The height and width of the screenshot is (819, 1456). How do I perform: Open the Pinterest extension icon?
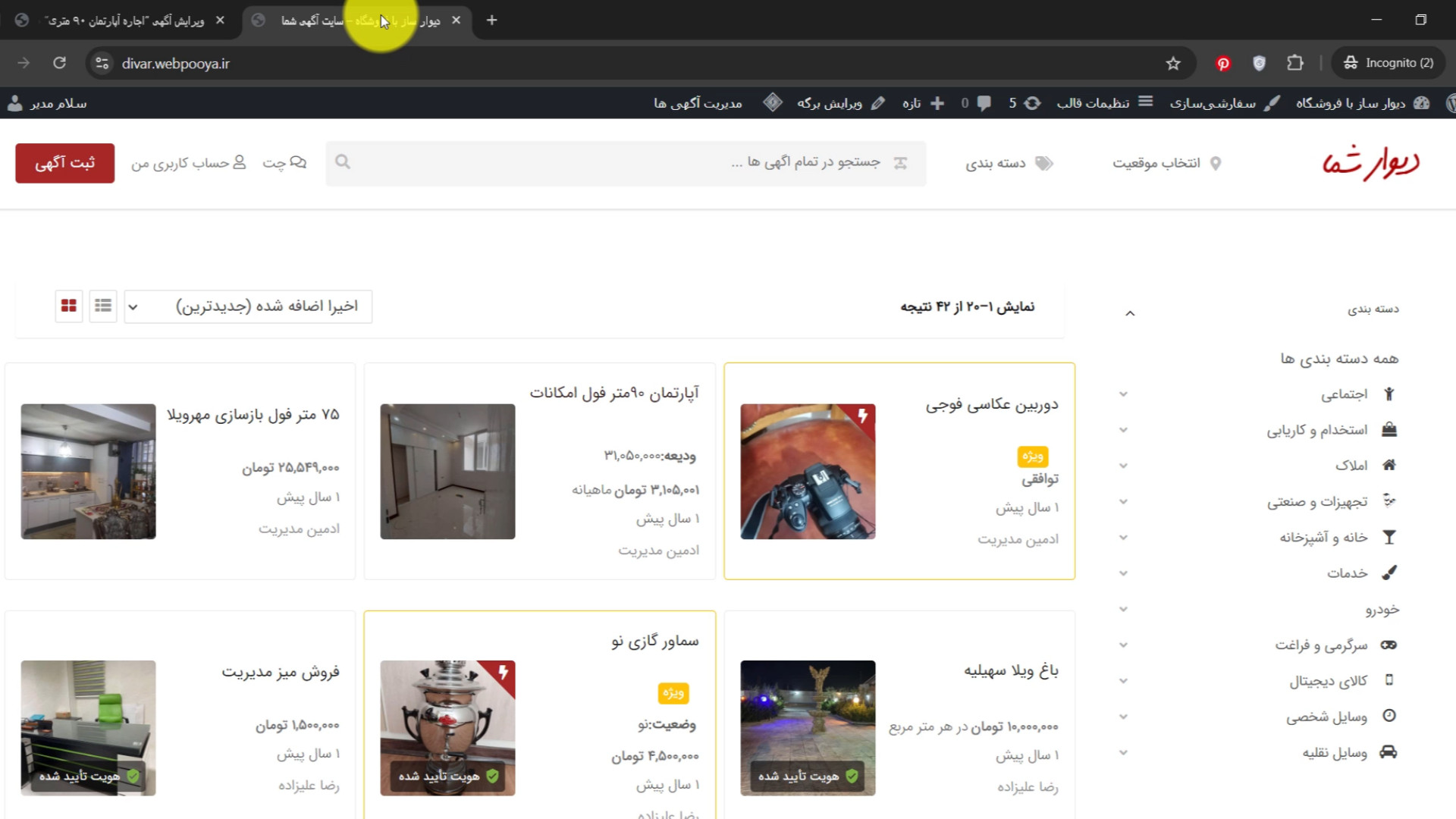coord(1222,64)
